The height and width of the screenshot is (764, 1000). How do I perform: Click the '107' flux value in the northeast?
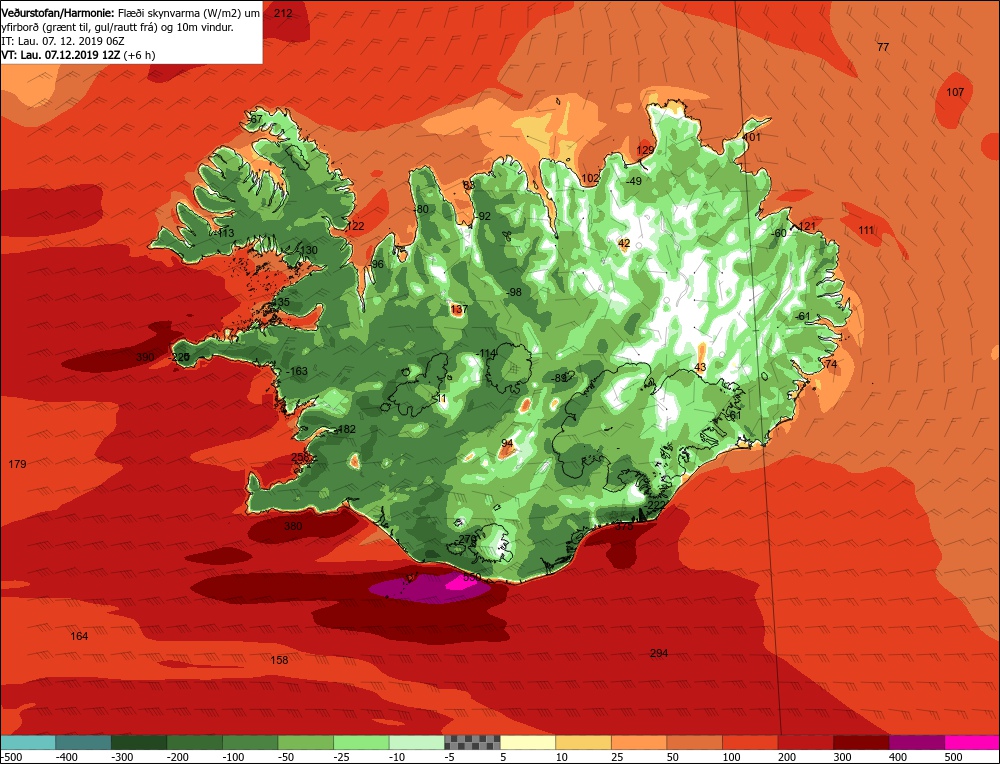(x=955, y=92)
